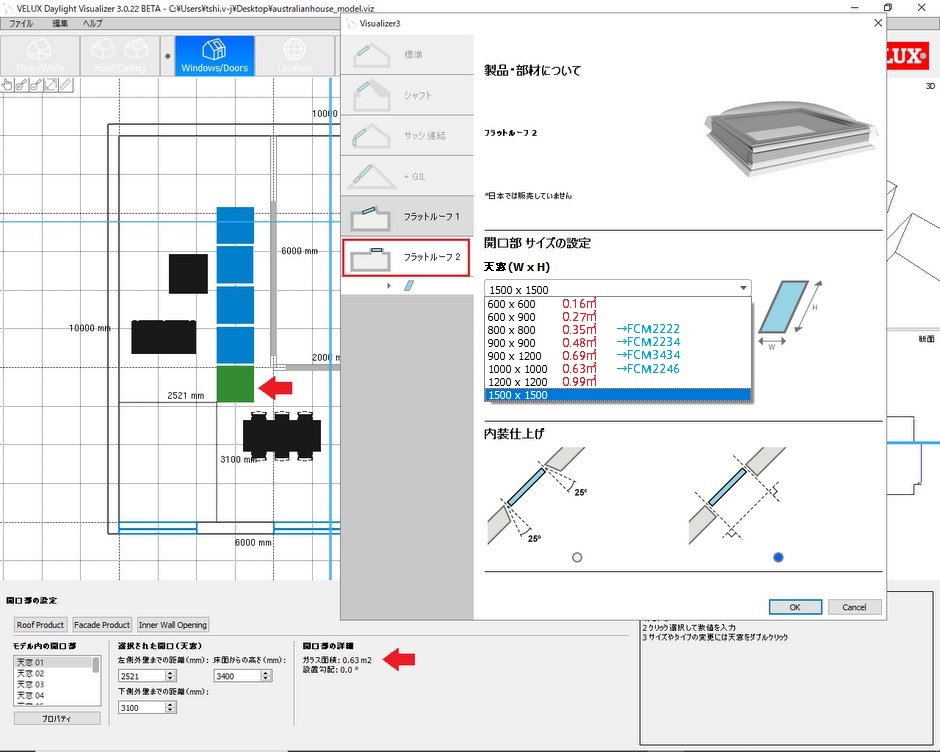The image size is (940, 752).
Task: Open プロパティ for the selected opening
Action: coord(57,718)
